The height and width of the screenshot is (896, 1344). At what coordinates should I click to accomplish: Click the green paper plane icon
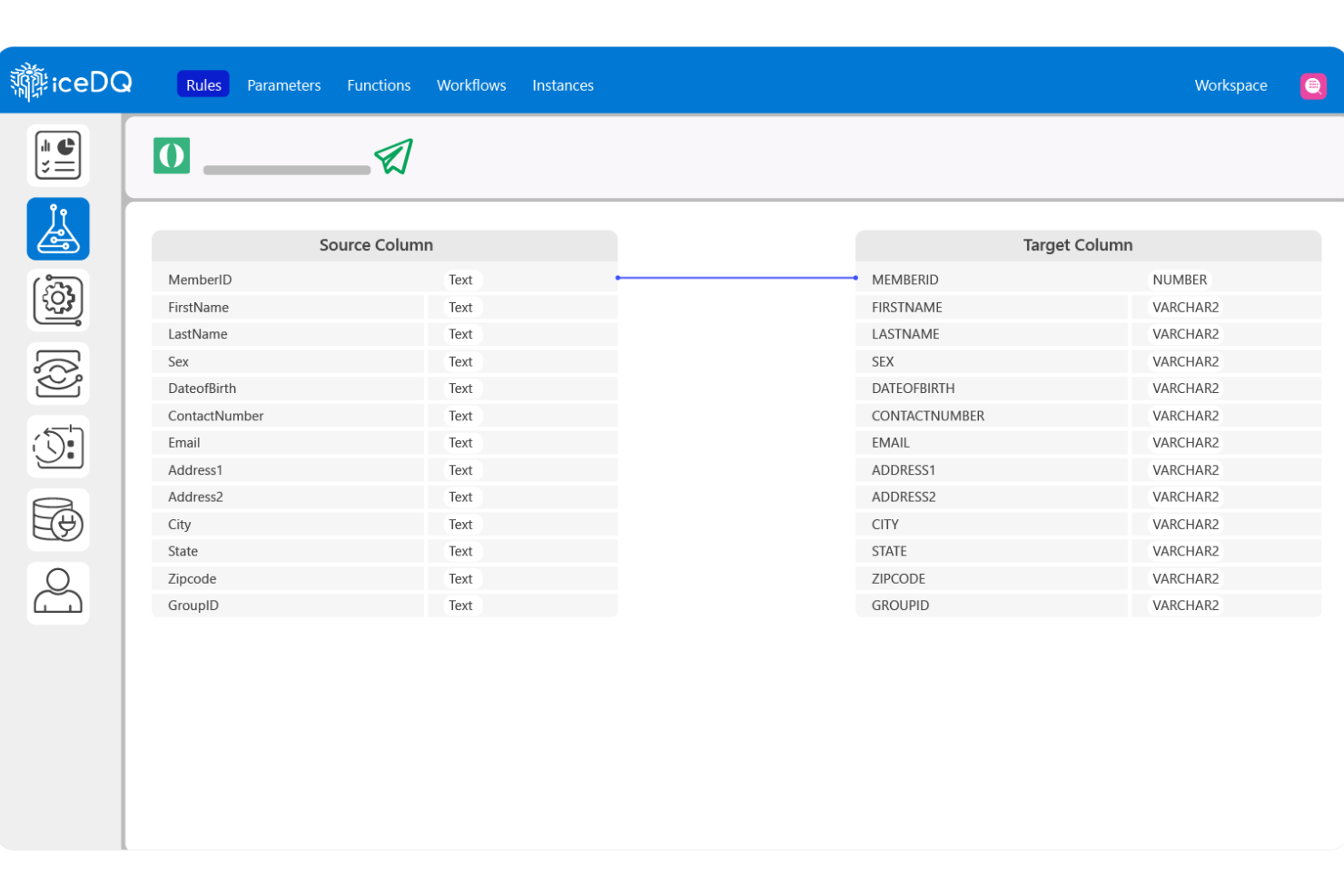click(x=394, y=156)
